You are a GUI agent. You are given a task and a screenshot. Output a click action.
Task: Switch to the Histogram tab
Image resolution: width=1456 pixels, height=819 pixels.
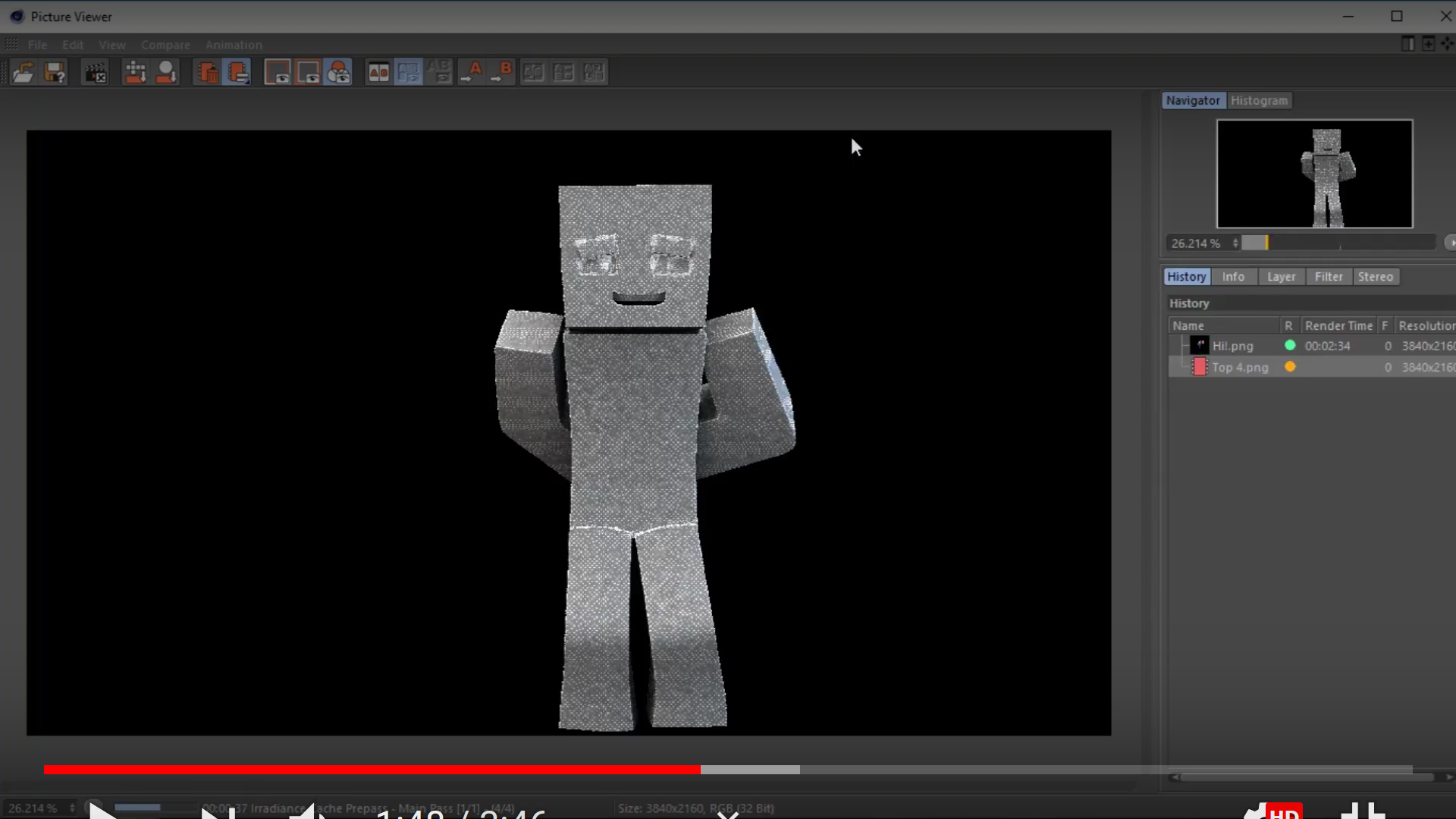[1259, 100]
